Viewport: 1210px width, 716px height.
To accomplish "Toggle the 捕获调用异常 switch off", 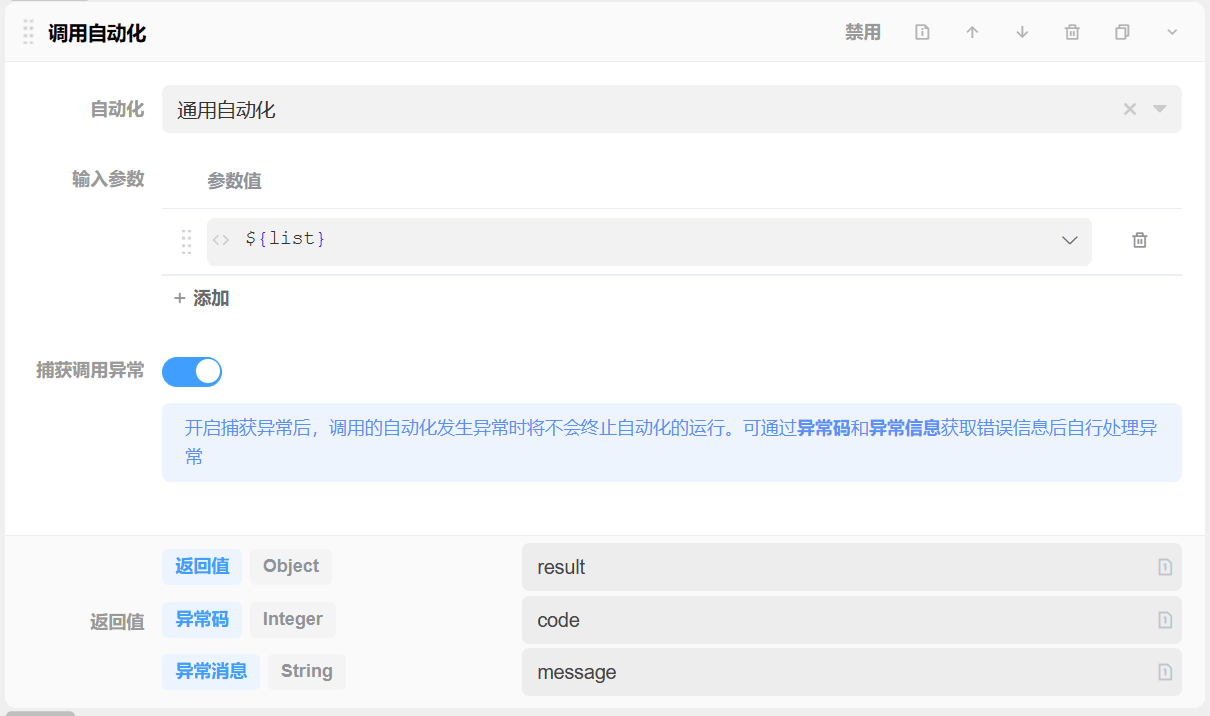I will coord(192,372).
